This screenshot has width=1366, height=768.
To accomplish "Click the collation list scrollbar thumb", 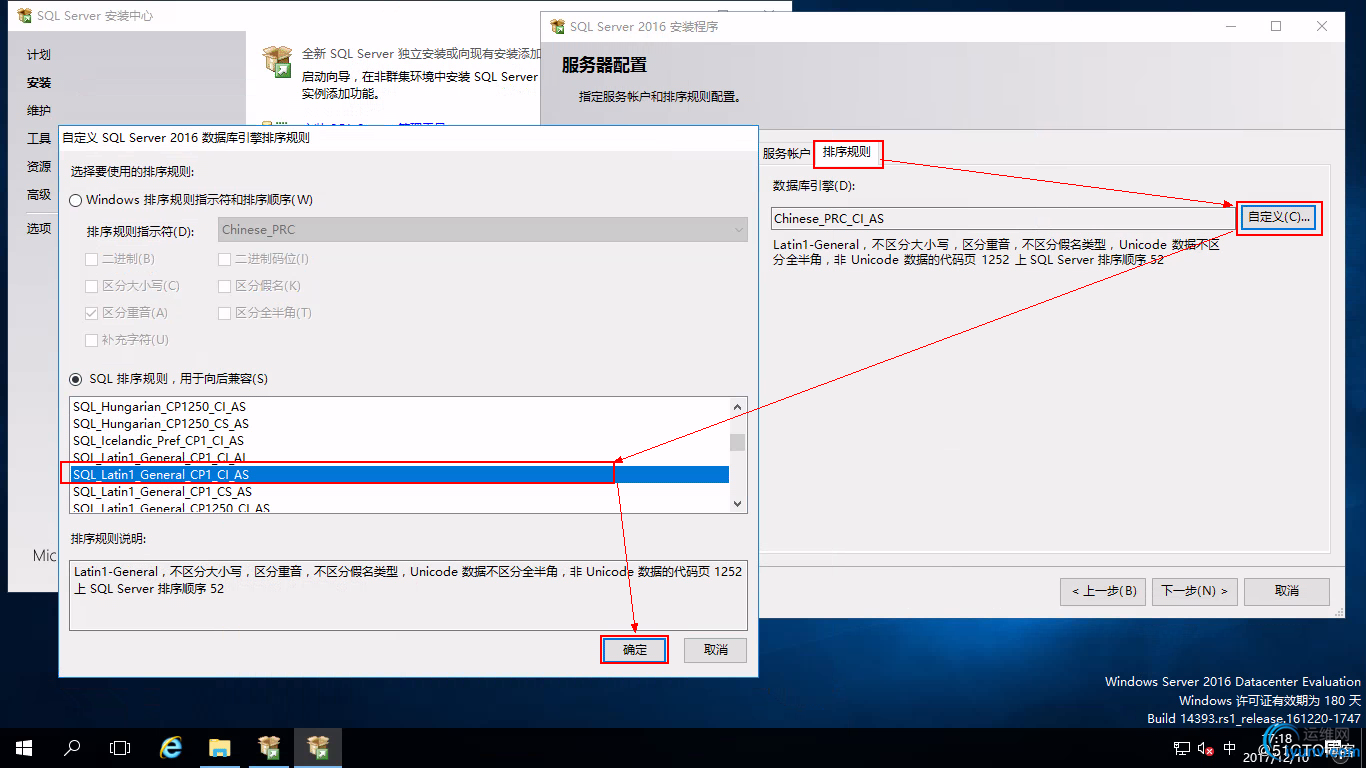I will click(x=738, y=442).
